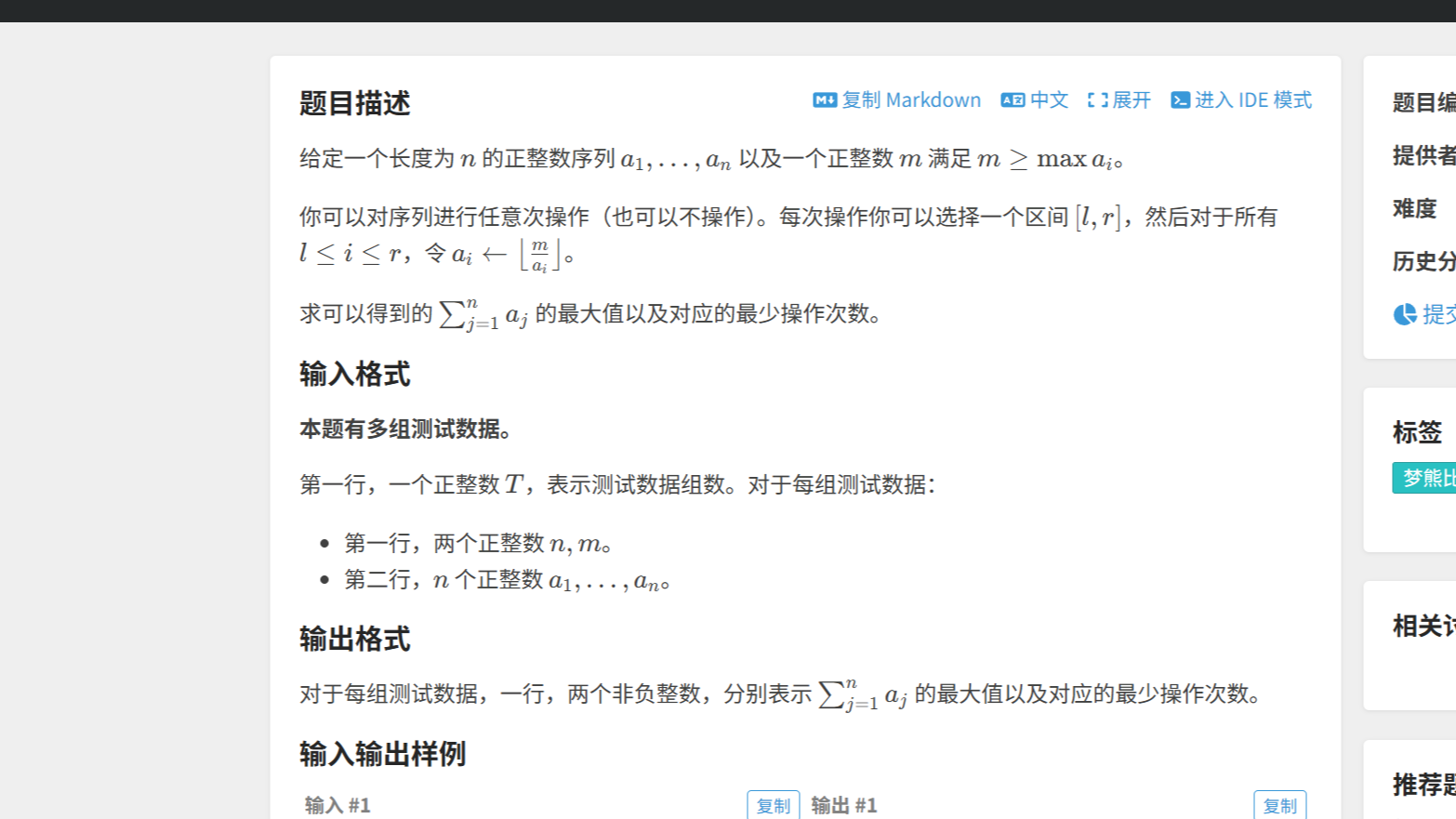This screenshot has height=819, width=1456.
Task: Click the Markdown copy icon
Action: [824, 99]
